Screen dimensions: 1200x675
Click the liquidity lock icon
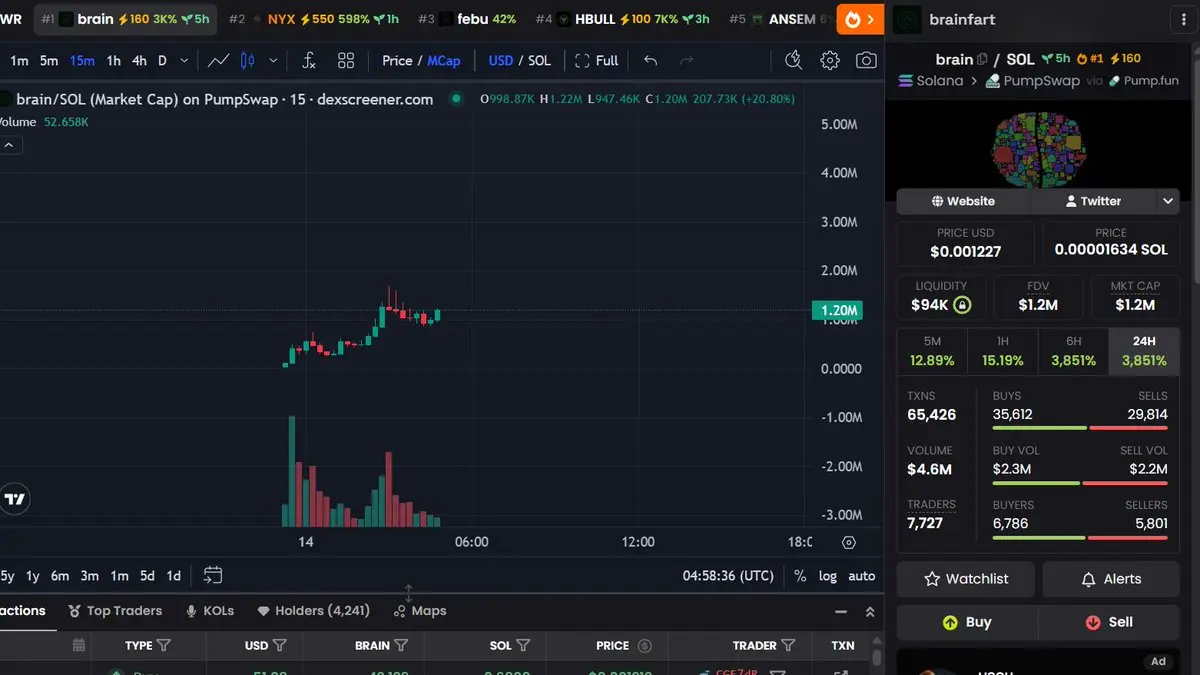pos(962,305)
